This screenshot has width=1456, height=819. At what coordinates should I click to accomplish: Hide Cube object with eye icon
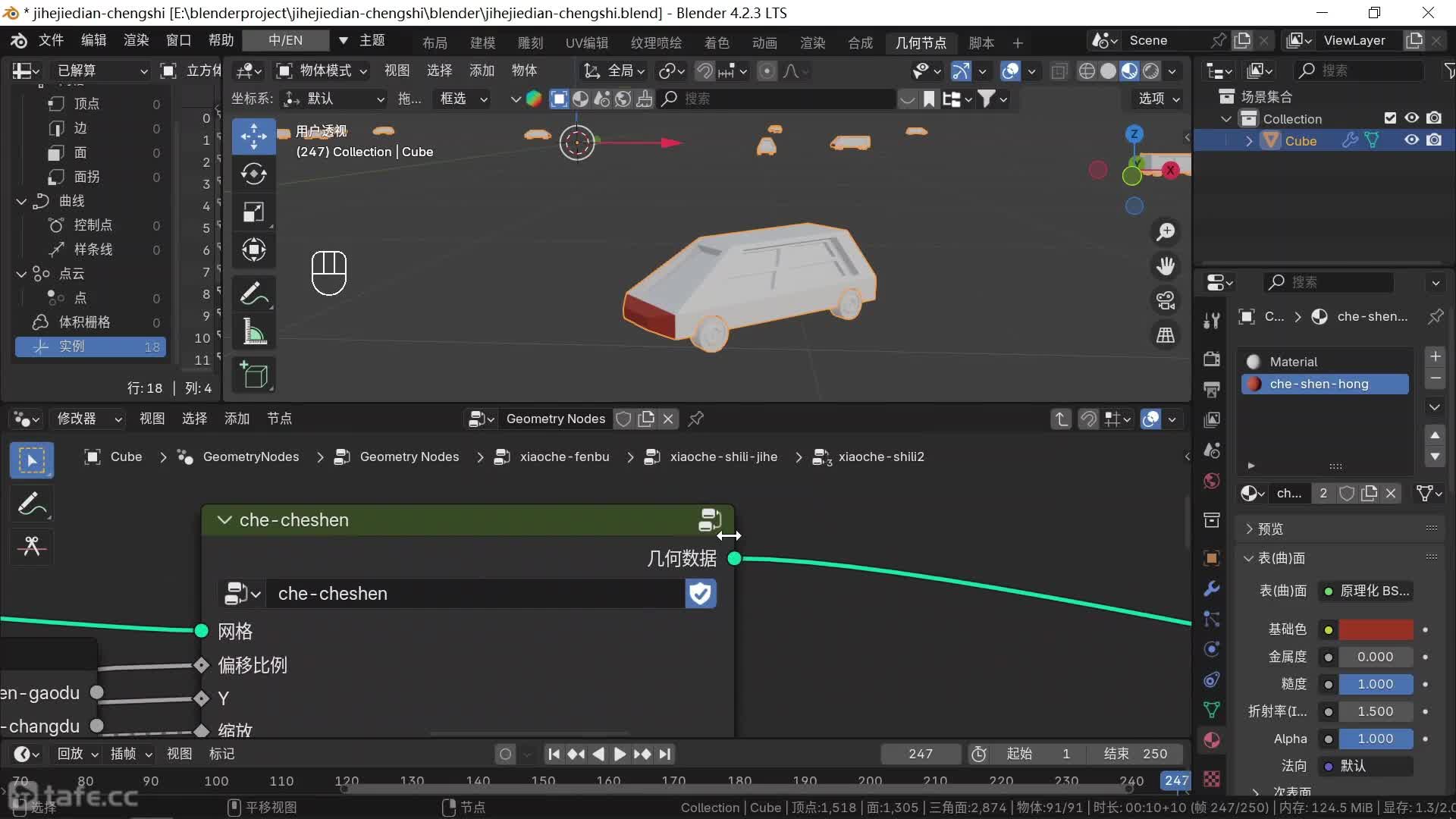(1411, 140)
